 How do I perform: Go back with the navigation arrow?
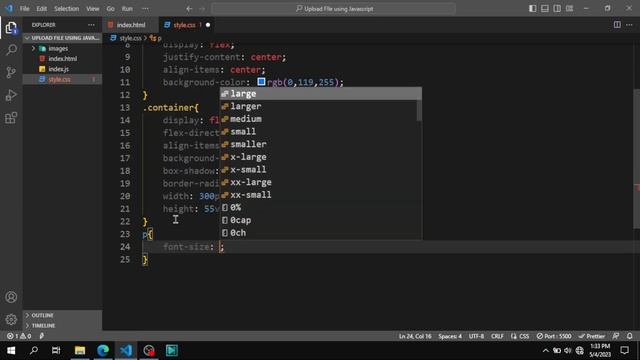coord(189,9)
